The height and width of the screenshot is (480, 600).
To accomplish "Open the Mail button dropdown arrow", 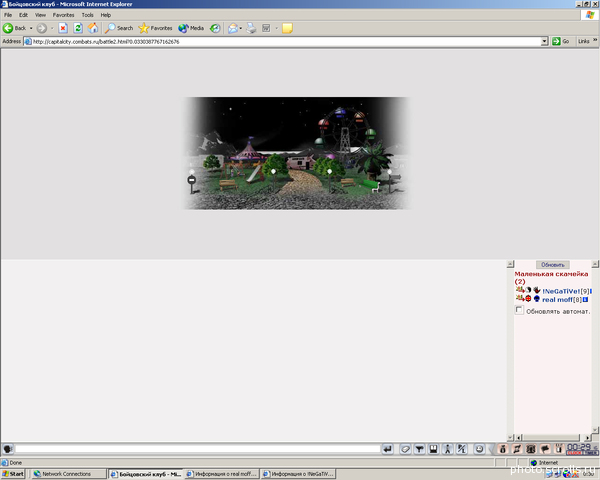I will coord(241,28).
